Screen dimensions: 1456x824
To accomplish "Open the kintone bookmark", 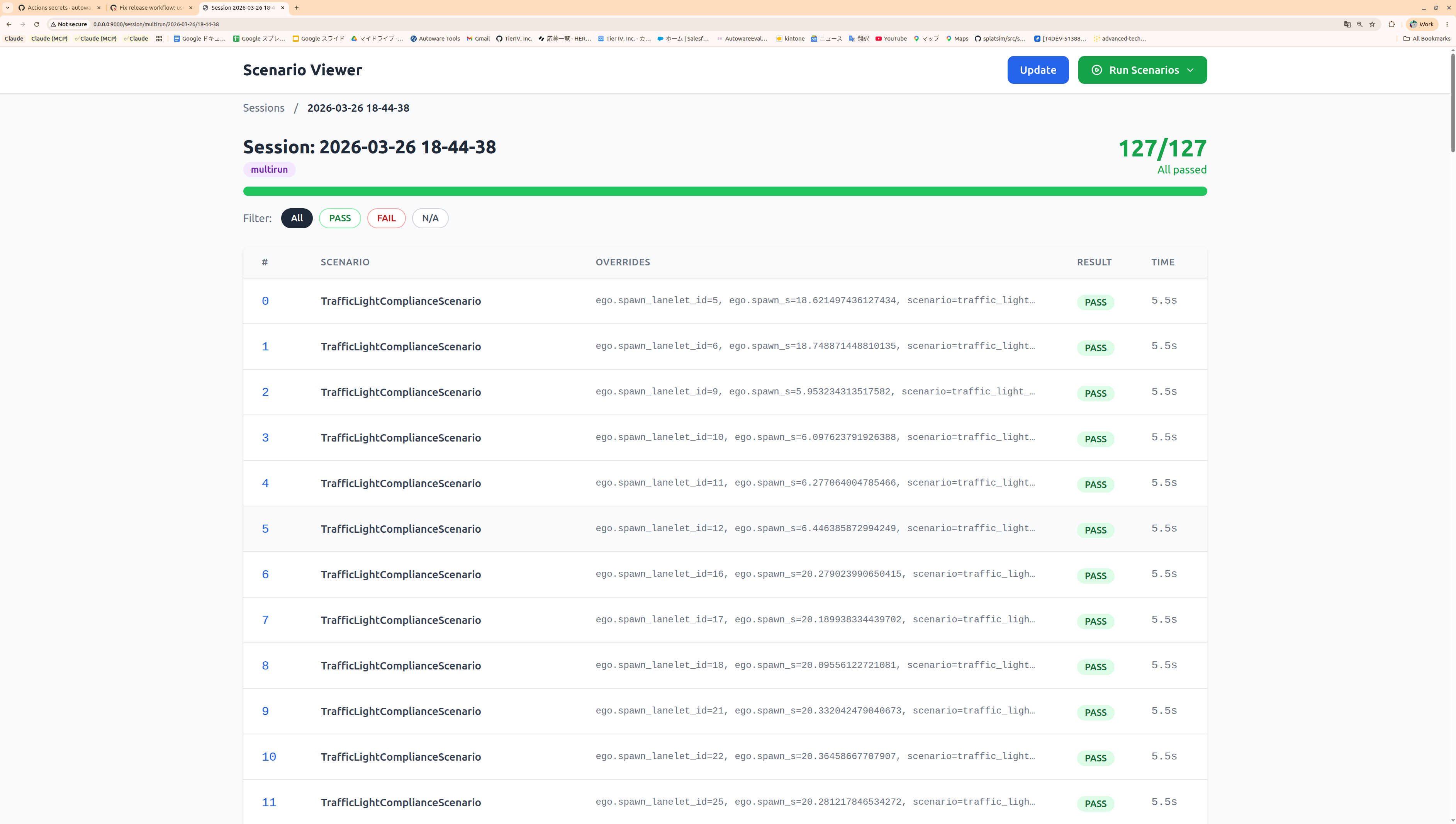I will tap(790, 39).
